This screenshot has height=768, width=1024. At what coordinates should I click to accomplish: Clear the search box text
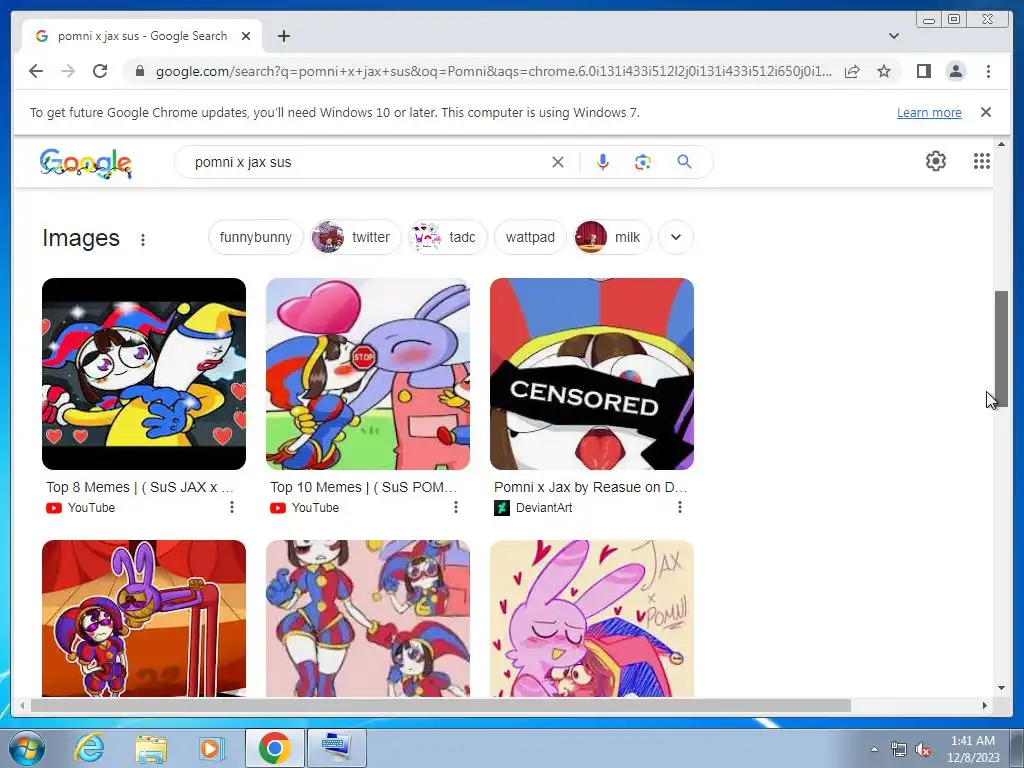tap(557, 162)
